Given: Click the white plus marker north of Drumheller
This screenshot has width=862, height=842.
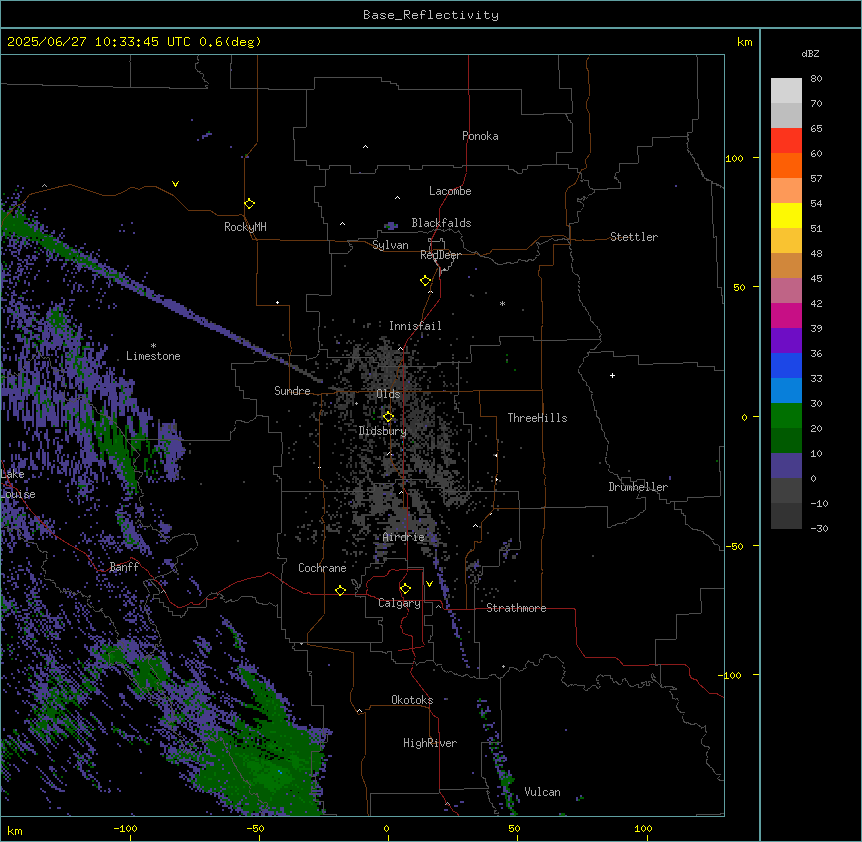Looking at the screenshot, I should click(x=612, y=375).
